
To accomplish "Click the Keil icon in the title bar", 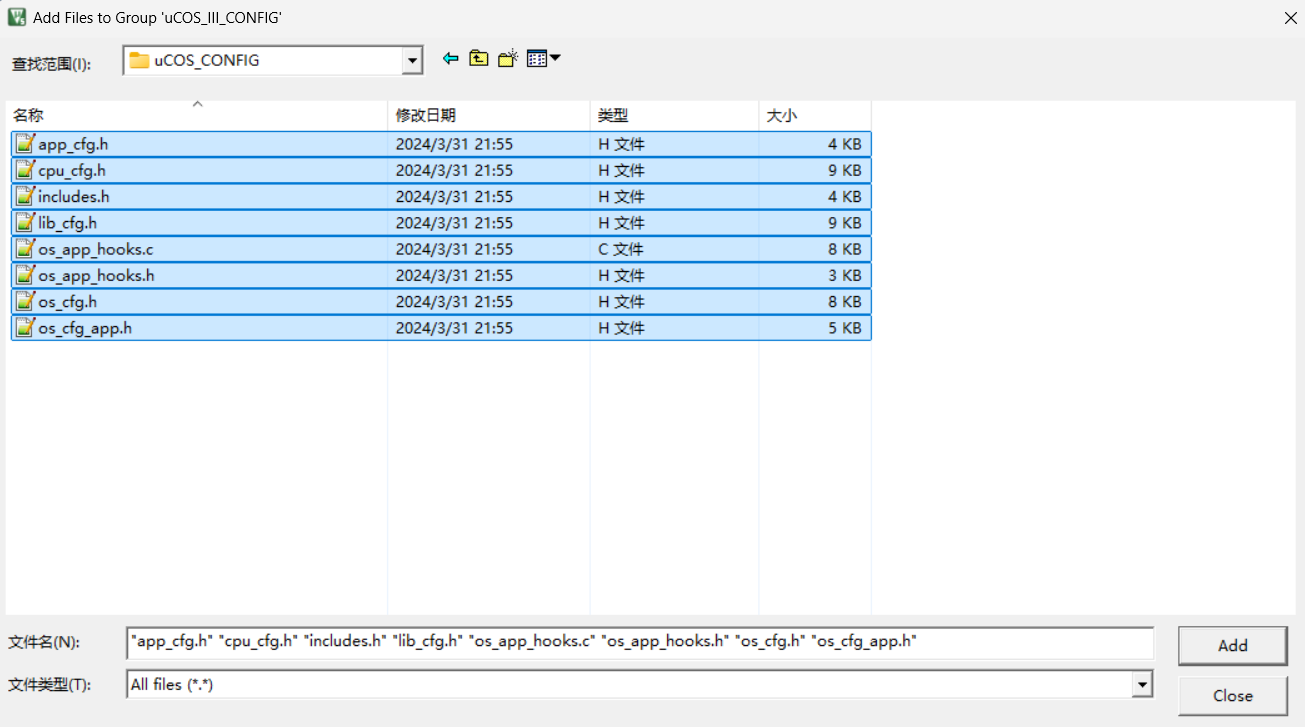I will click(x=17, y=17).
